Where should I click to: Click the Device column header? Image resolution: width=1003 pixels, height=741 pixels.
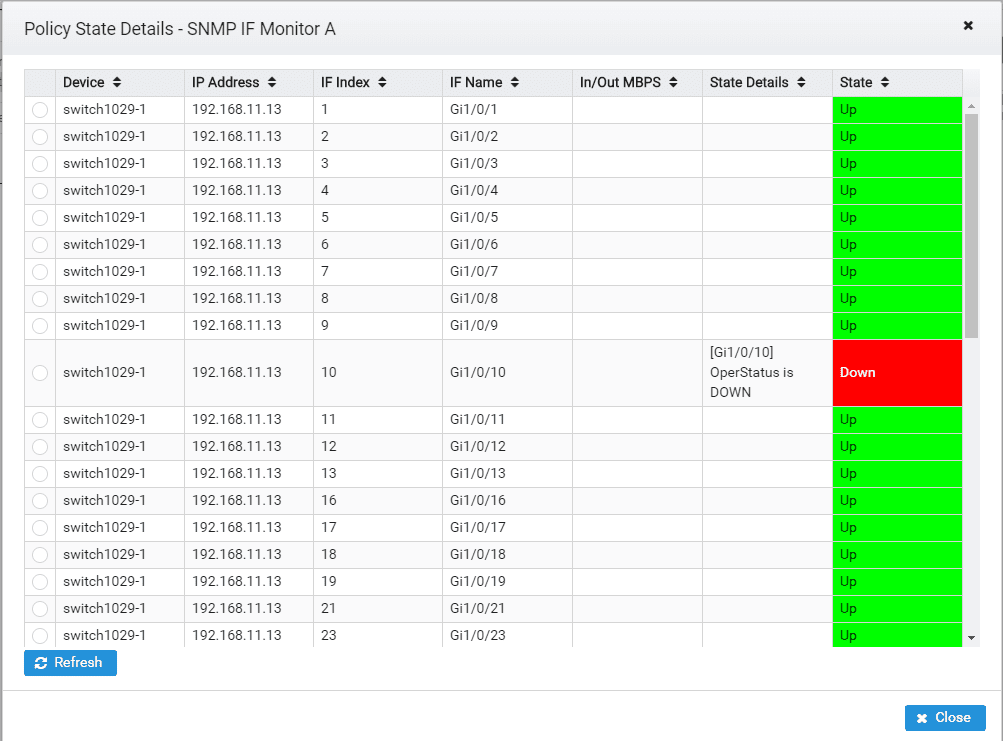(x=120, y=83)
